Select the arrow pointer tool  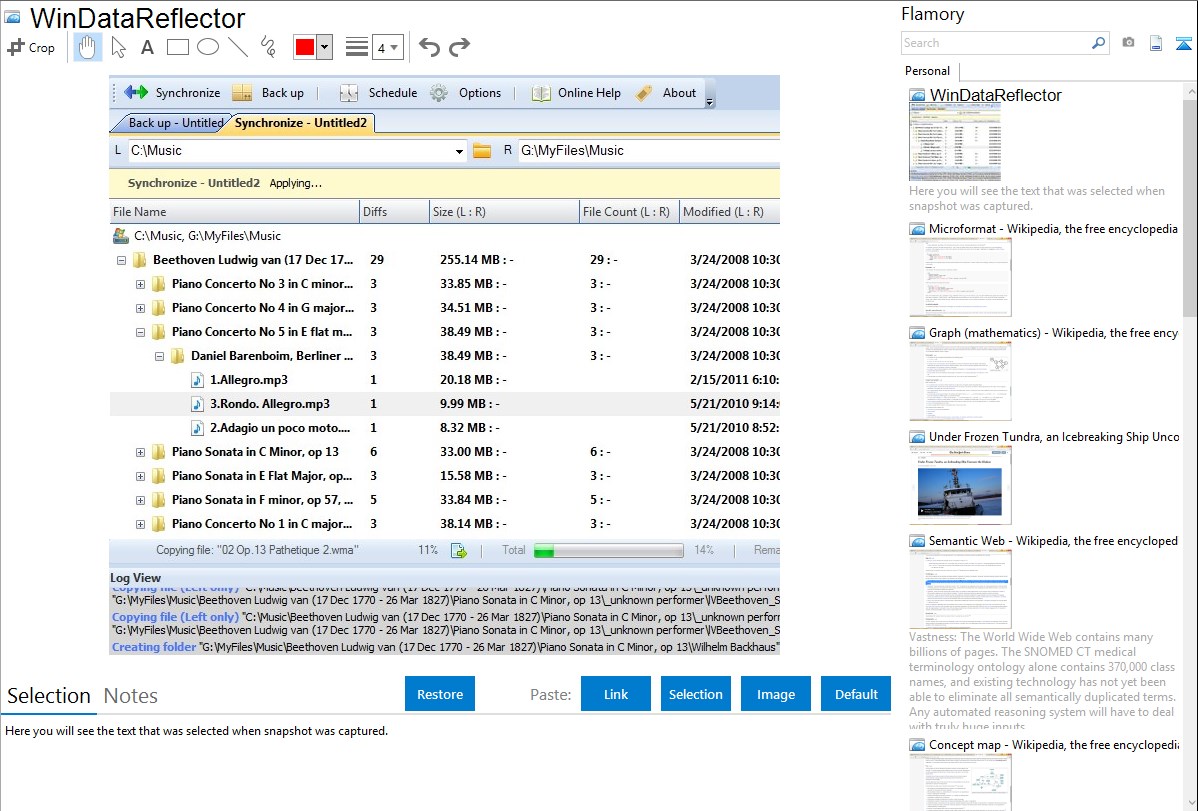[118, 47]
